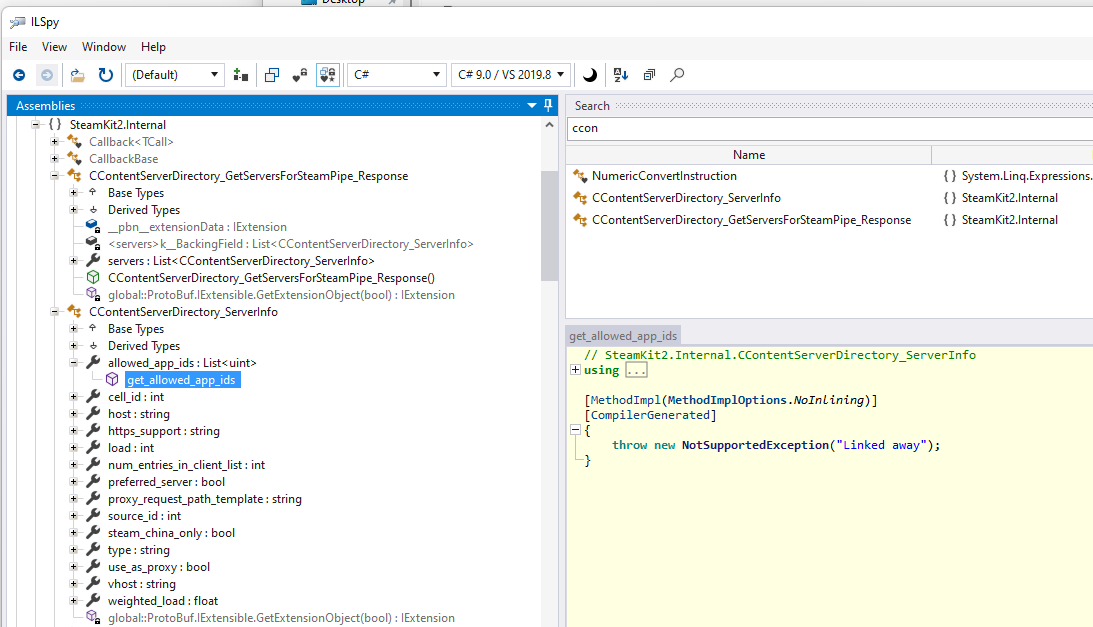Open the View menu

point(54,46)
